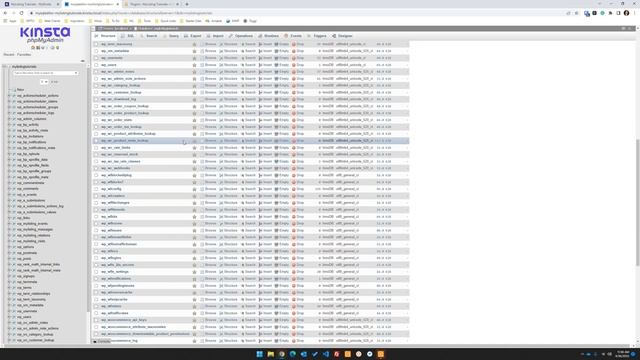Tick checkbox for wp_woocommerce_api_keys
This screenshot has height=360, width=640.
coord(96,320)
